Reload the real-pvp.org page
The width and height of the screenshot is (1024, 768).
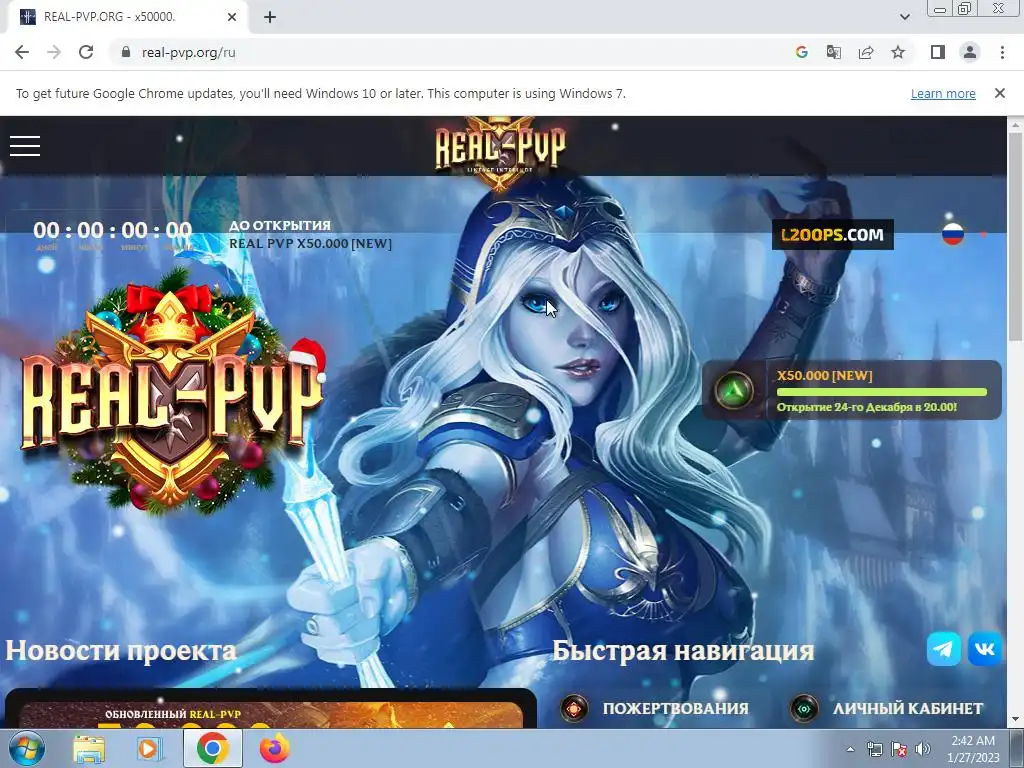click(86, 52)
